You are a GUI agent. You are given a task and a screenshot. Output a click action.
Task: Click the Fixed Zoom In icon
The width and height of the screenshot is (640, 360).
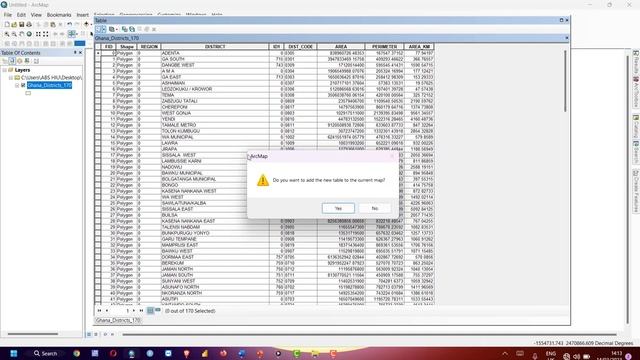[x=38, y=34]
